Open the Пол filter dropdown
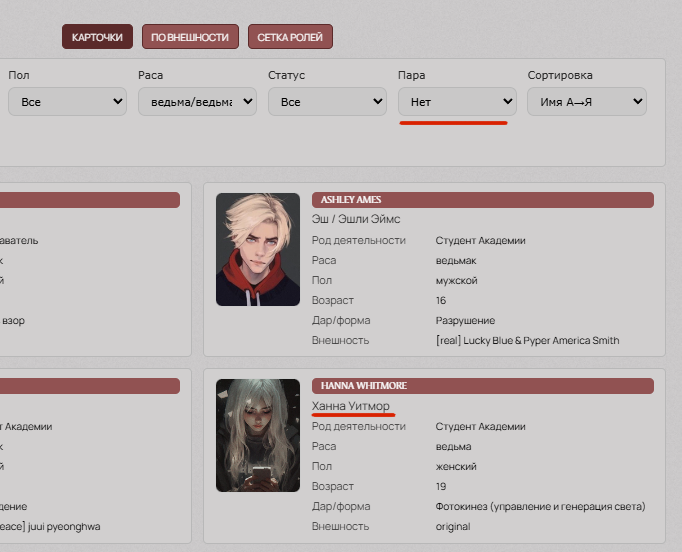This screenshot has width=682, height=552. pos(67,102)
